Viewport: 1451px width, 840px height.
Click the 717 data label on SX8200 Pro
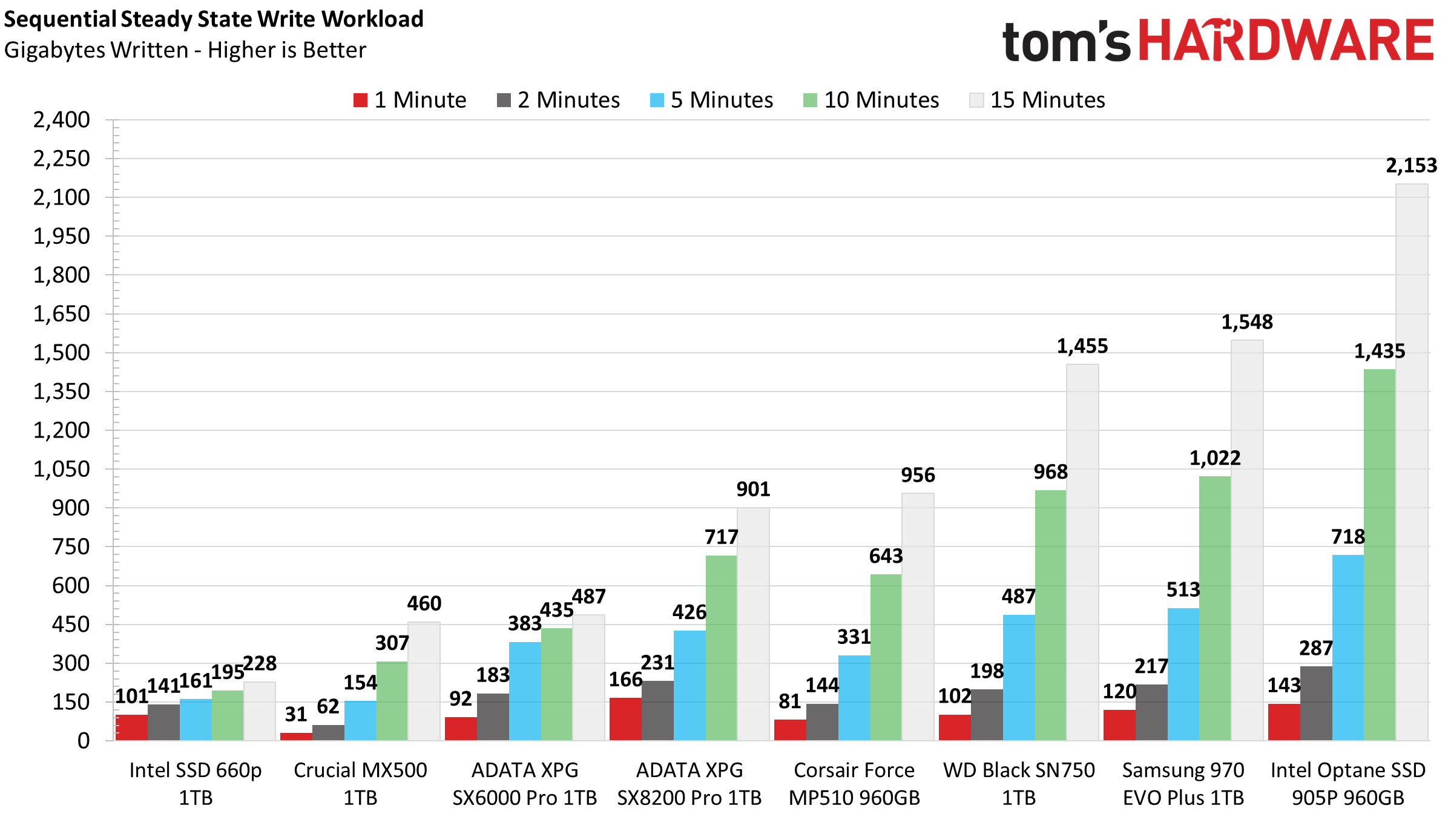[x=721, y=537]
